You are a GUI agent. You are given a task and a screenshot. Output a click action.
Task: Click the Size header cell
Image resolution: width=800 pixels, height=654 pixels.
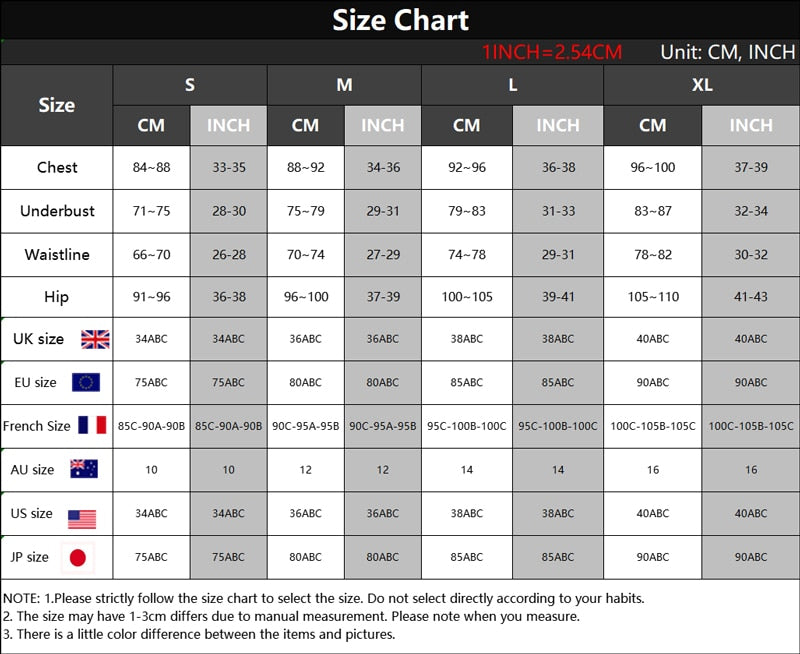57,105
